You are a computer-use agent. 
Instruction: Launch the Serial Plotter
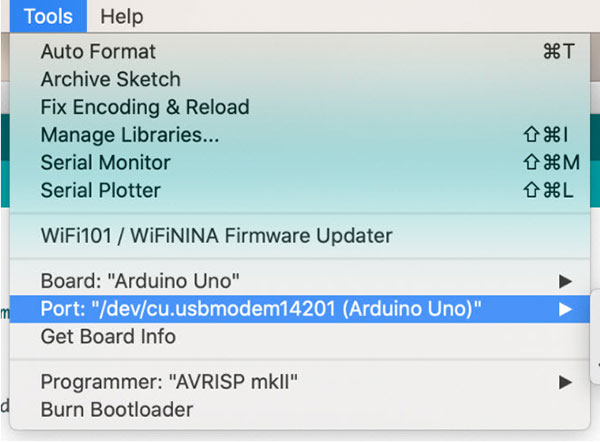point(100,190)
